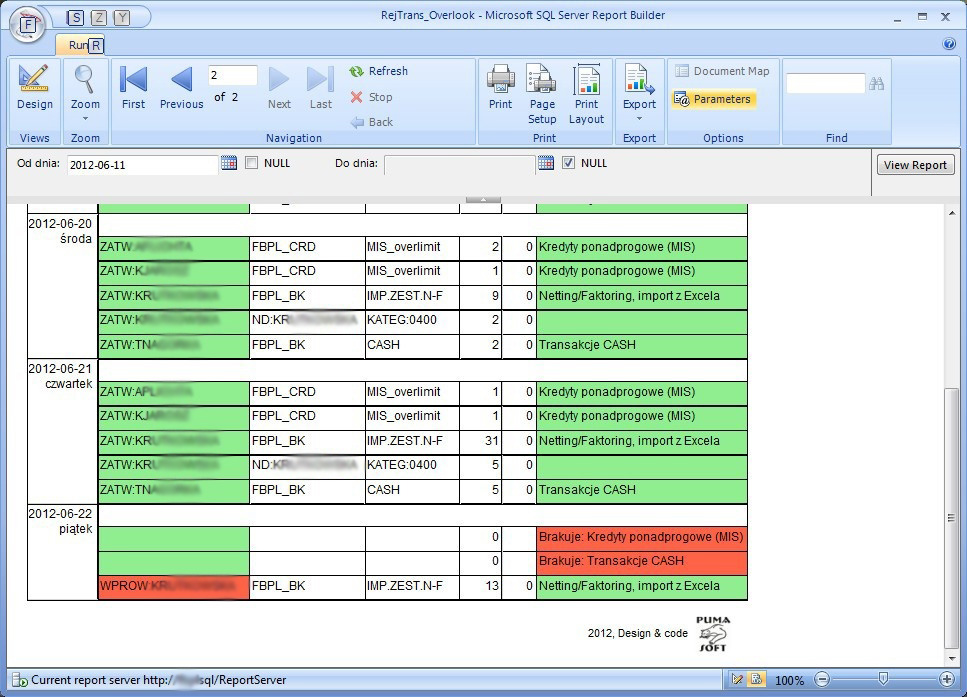Toggle the Parameters pane option

713,99
